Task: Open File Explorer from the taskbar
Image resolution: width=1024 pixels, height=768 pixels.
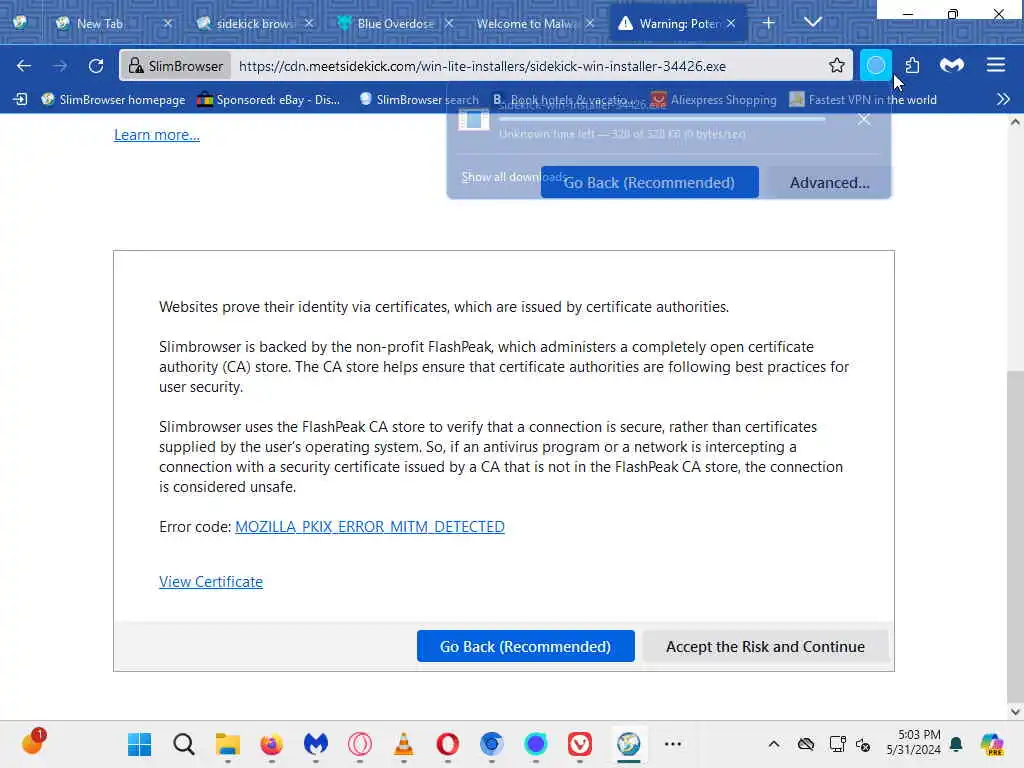Action: (228, 744)
